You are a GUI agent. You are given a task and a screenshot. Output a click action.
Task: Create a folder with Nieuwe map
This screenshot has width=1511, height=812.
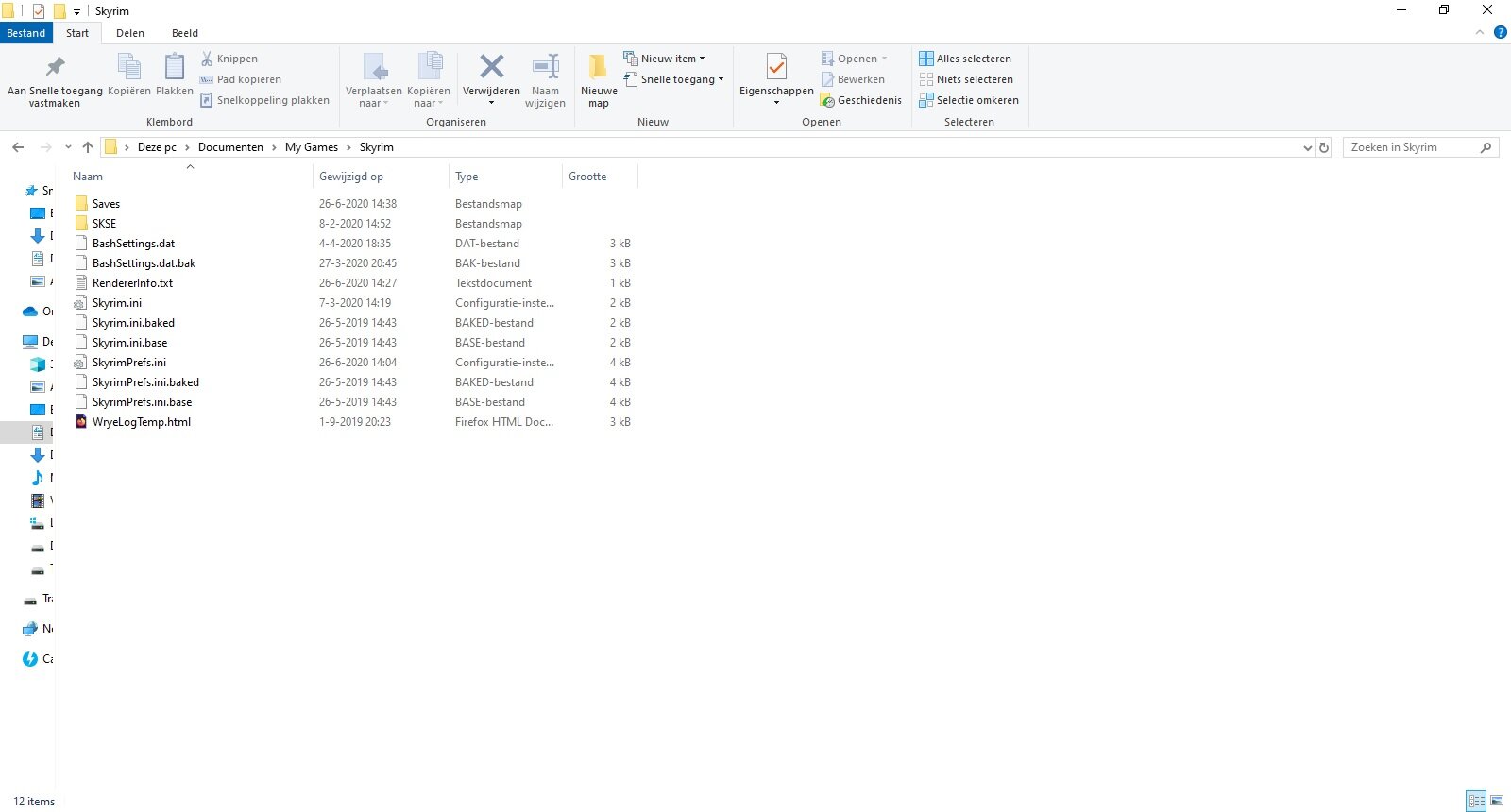tap(599, 79)
